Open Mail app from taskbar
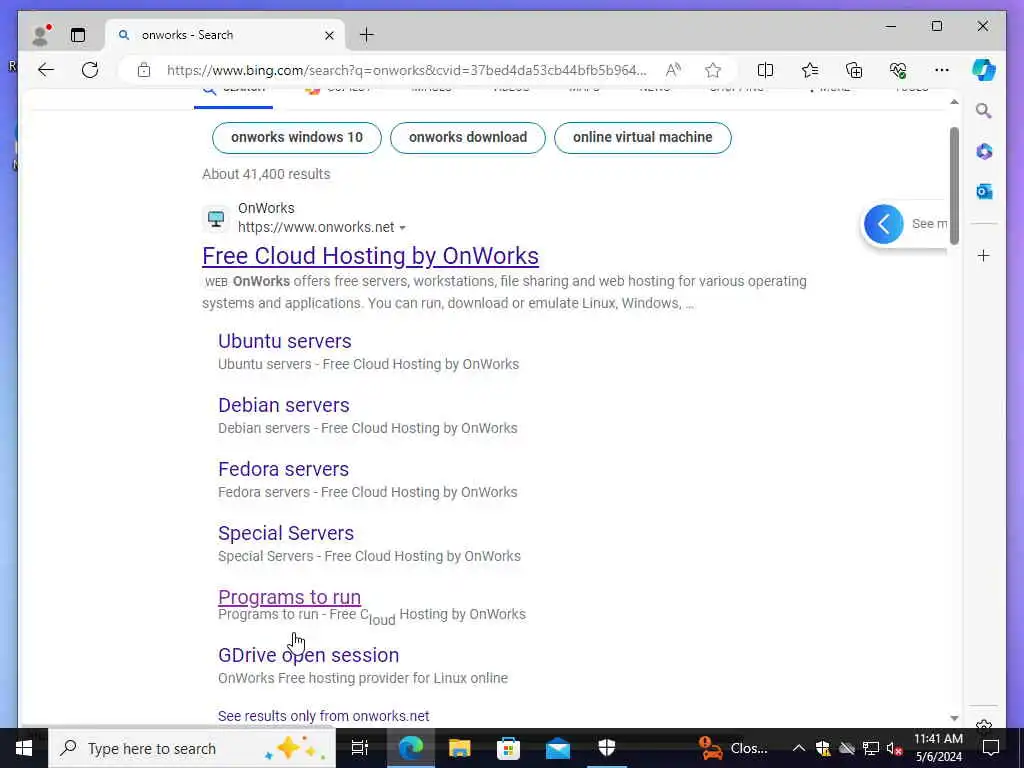 click(x=558, y=748)
